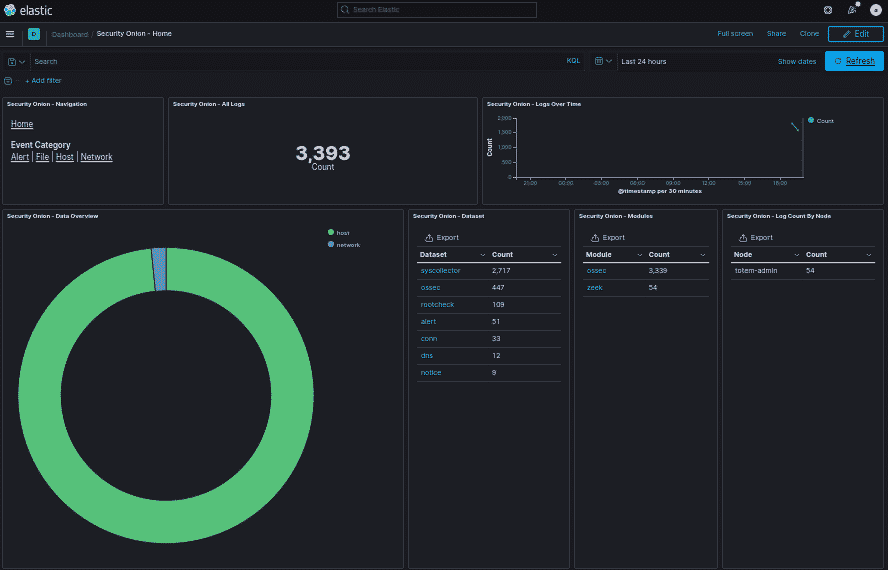
Task: Click the ossec dataset entry
Action: coord(430,288)
